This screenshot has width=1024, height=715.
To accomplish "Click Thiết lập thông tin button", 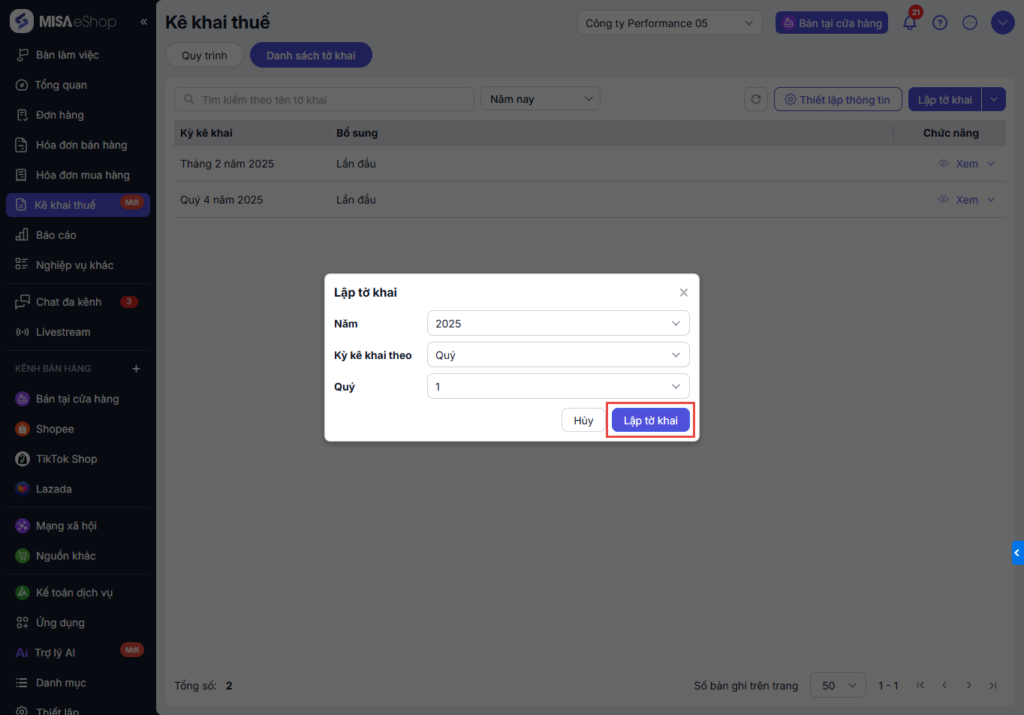I will click(838, 100).
